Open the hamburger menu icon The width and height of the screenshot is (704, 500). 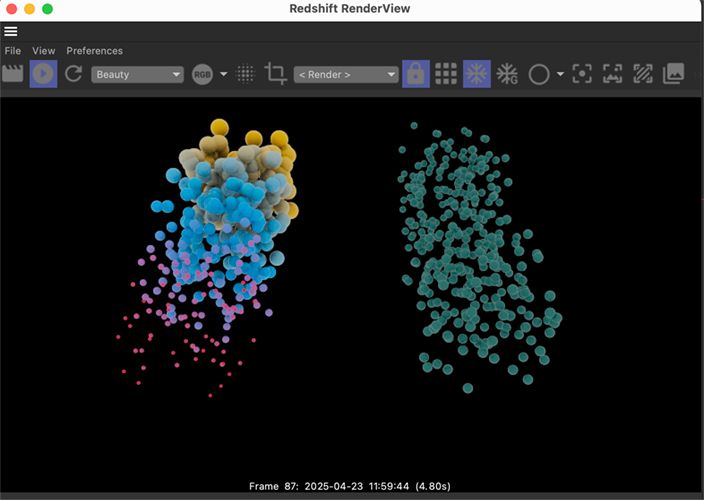(x=11, y=31)
